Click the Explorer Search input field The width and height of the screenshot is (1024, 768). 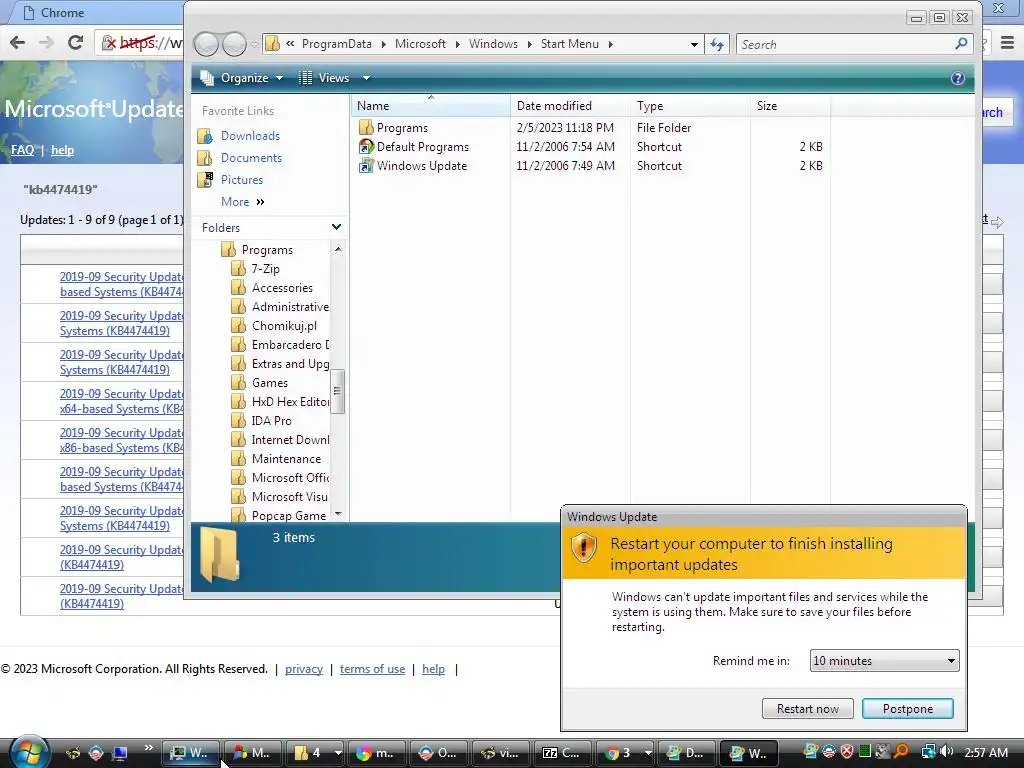point(846,44)
